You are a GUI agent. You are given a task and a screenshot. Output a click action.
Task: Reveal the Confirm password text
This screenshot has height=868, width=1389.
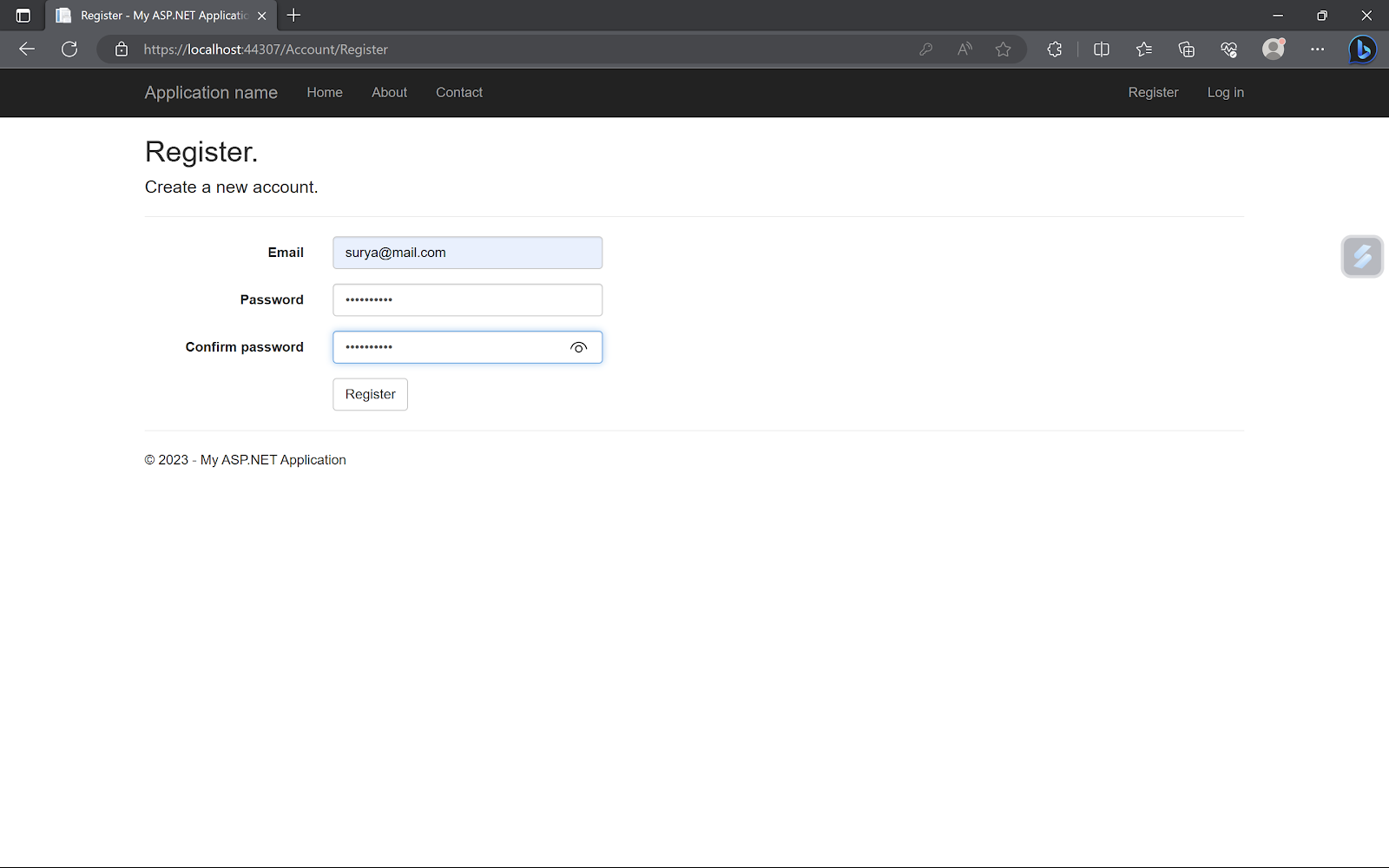point(579,347)
